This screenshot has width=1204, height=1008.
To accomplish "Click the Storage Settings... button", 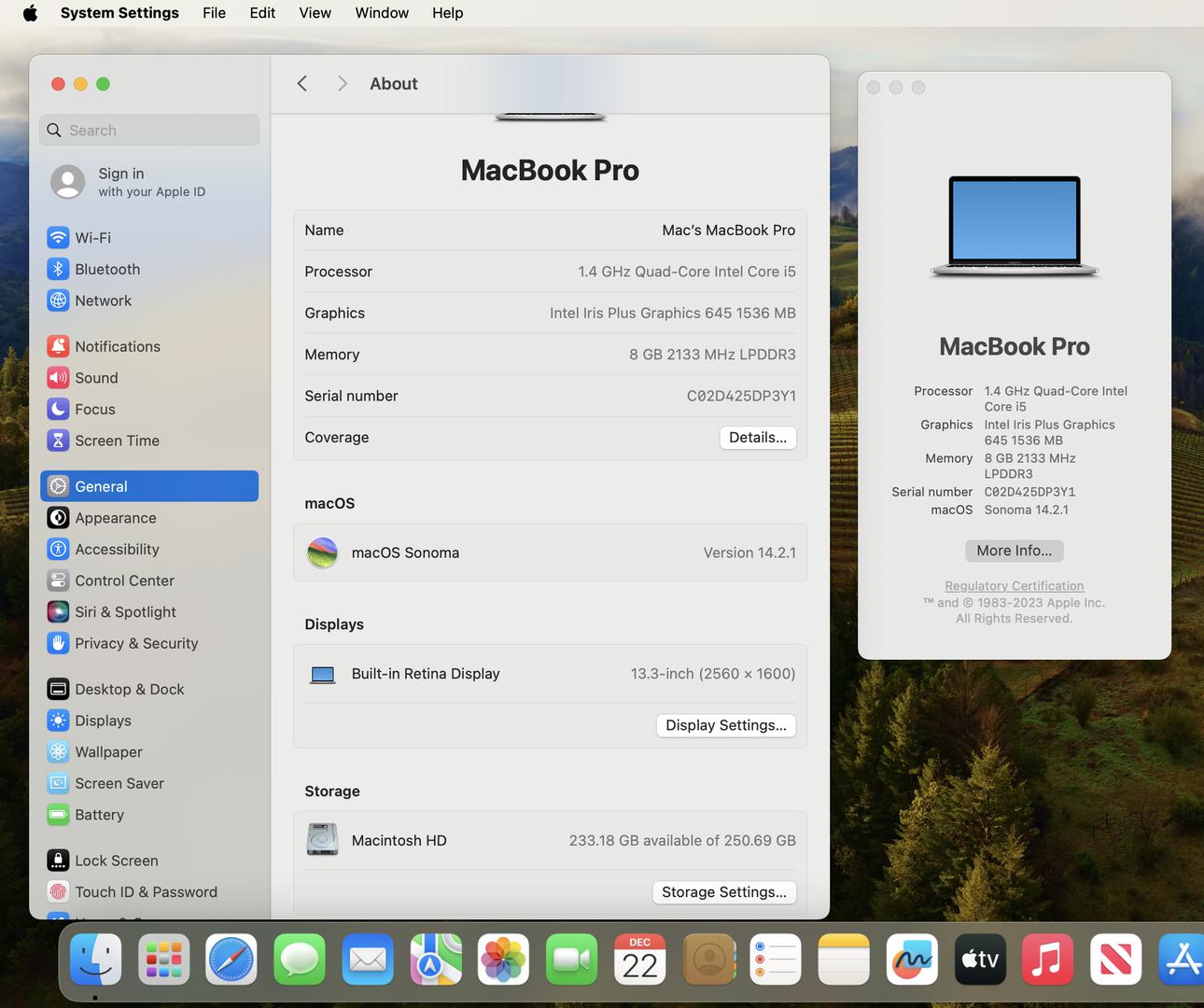I will (724, 892).
